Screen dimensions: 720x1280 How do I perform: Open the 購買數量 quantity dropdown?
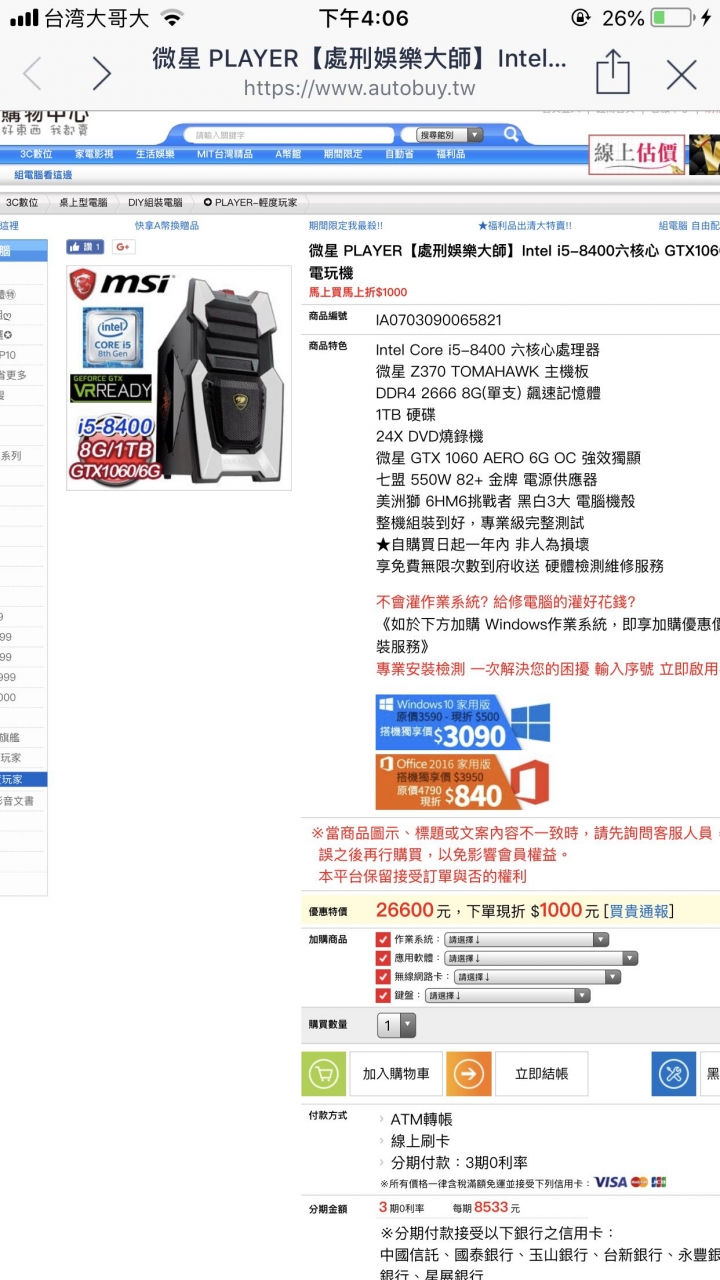coord(396,1025)
